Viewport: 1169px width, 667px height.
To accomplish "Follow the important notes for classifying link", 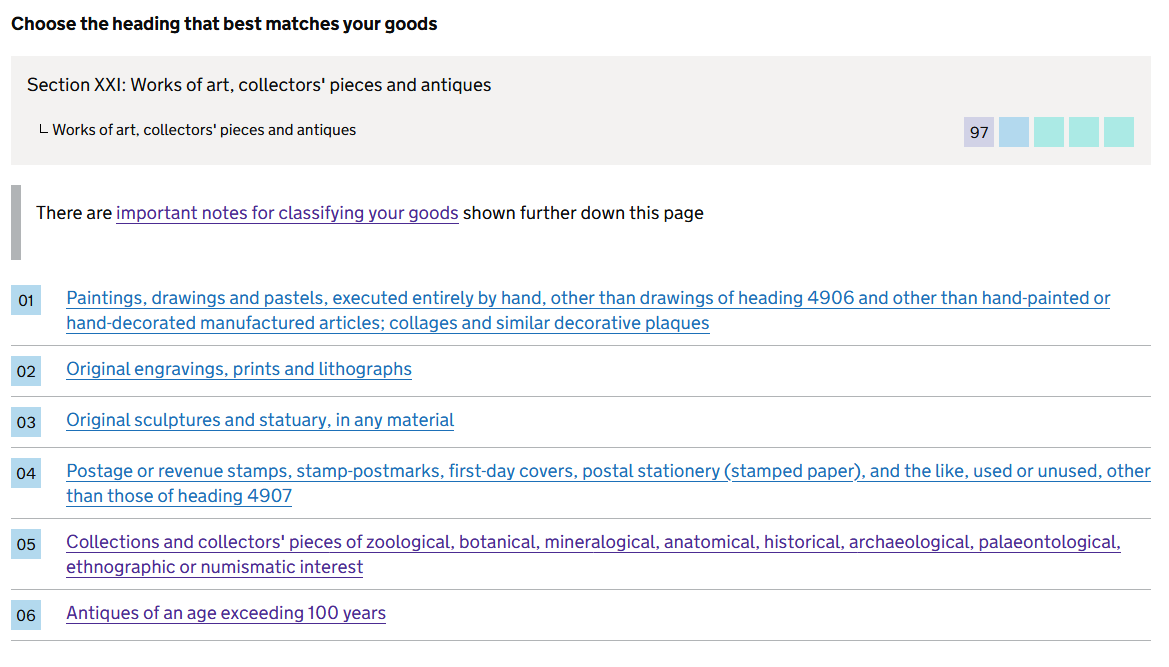I will [287, 213].
